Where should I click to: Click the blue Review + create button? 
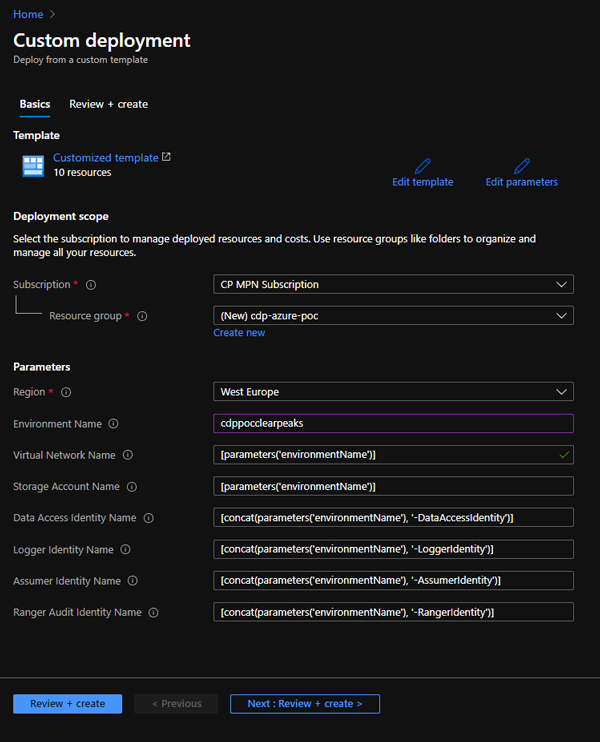[x=68, y=704]
